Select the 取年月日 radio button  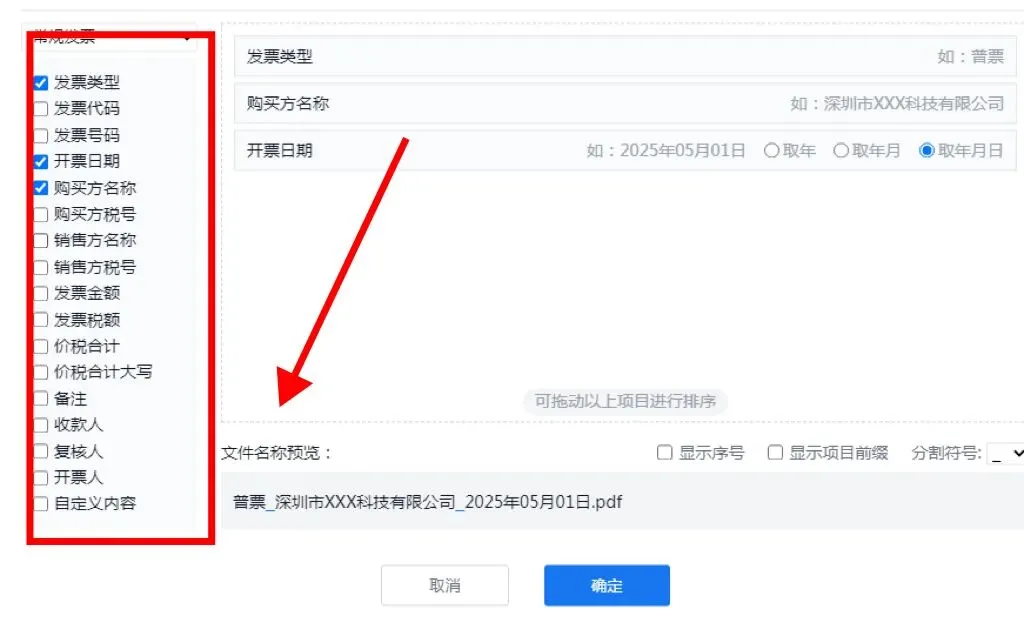927,151
